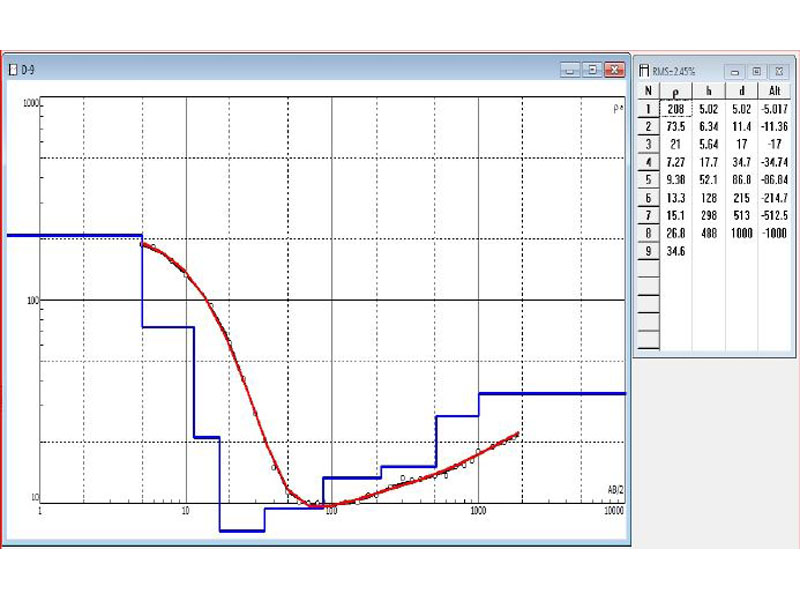Select the h column header
The width and height of the screenshot is (800, 600).
point(708,91)
